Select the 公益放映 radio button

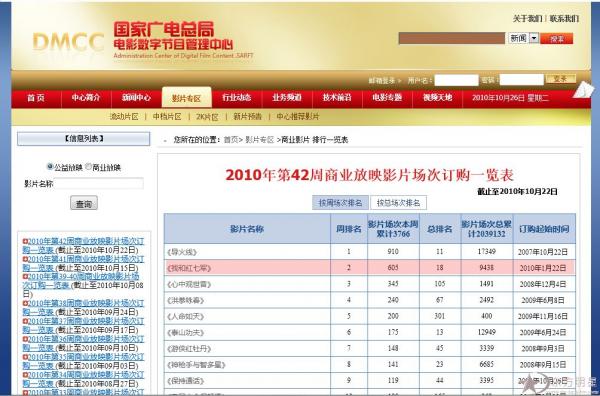(50, 167)
